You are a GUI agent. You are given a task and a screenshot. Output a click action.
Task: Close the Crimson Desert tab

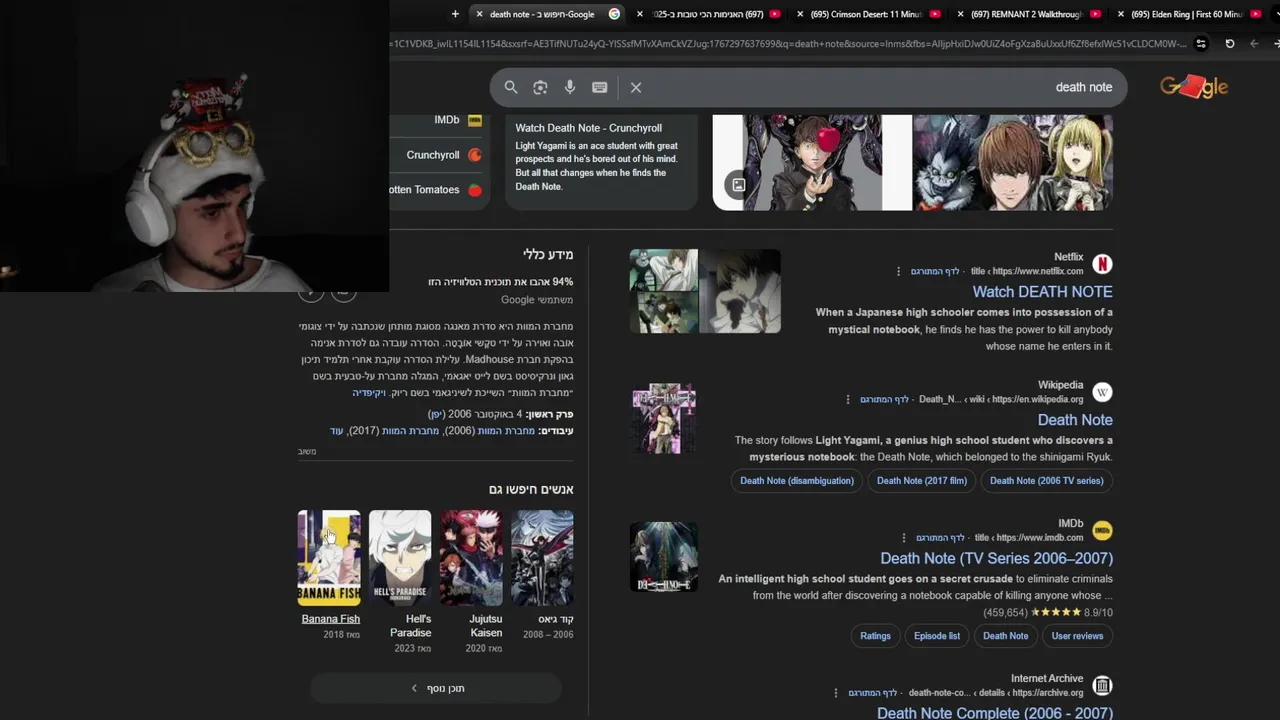coord(801,14)
